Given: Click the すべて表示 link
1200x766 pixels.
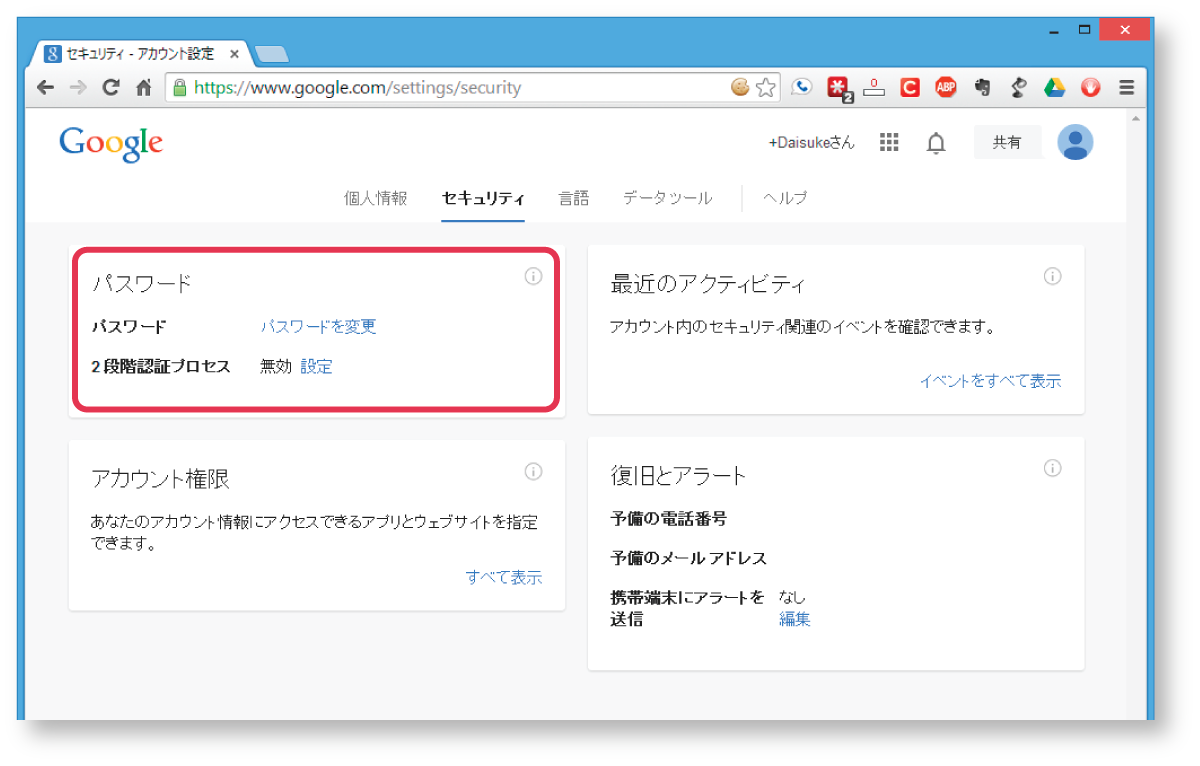Looking at the screenshot, I should click(x=504, y=577).
